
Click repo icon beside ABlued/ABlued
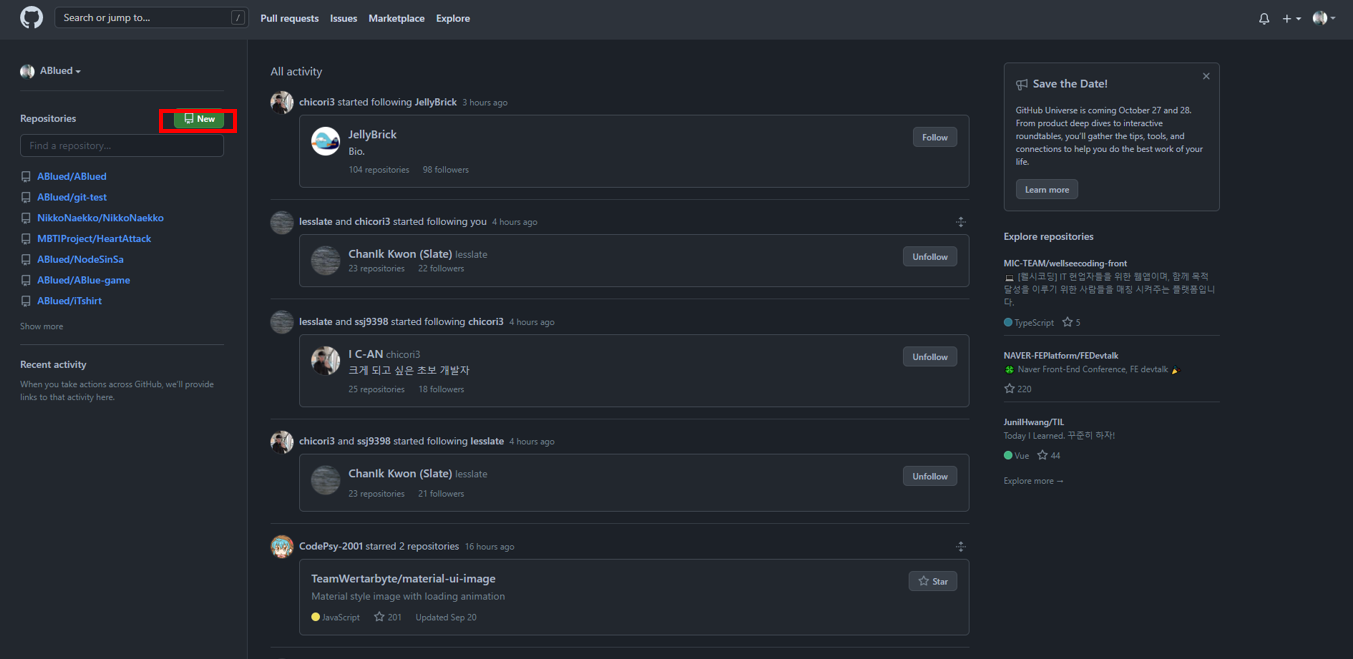pos(26,177)
